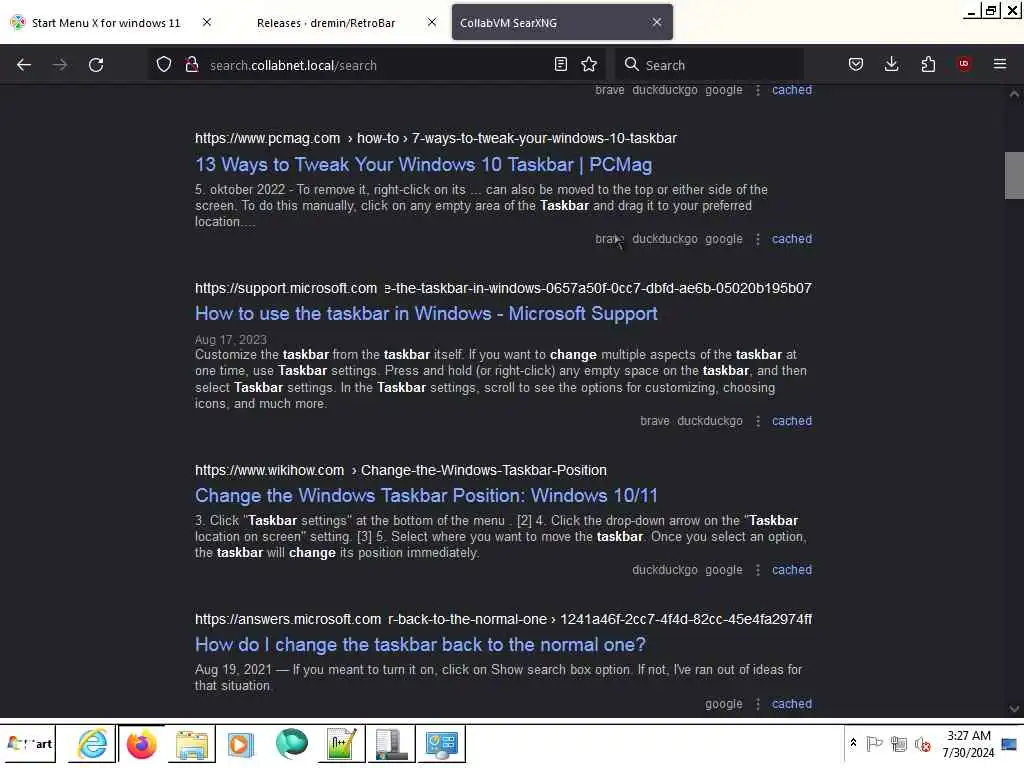Close the RetroBar releases tab
This screenshot has width=1024, height=768.
432,22
